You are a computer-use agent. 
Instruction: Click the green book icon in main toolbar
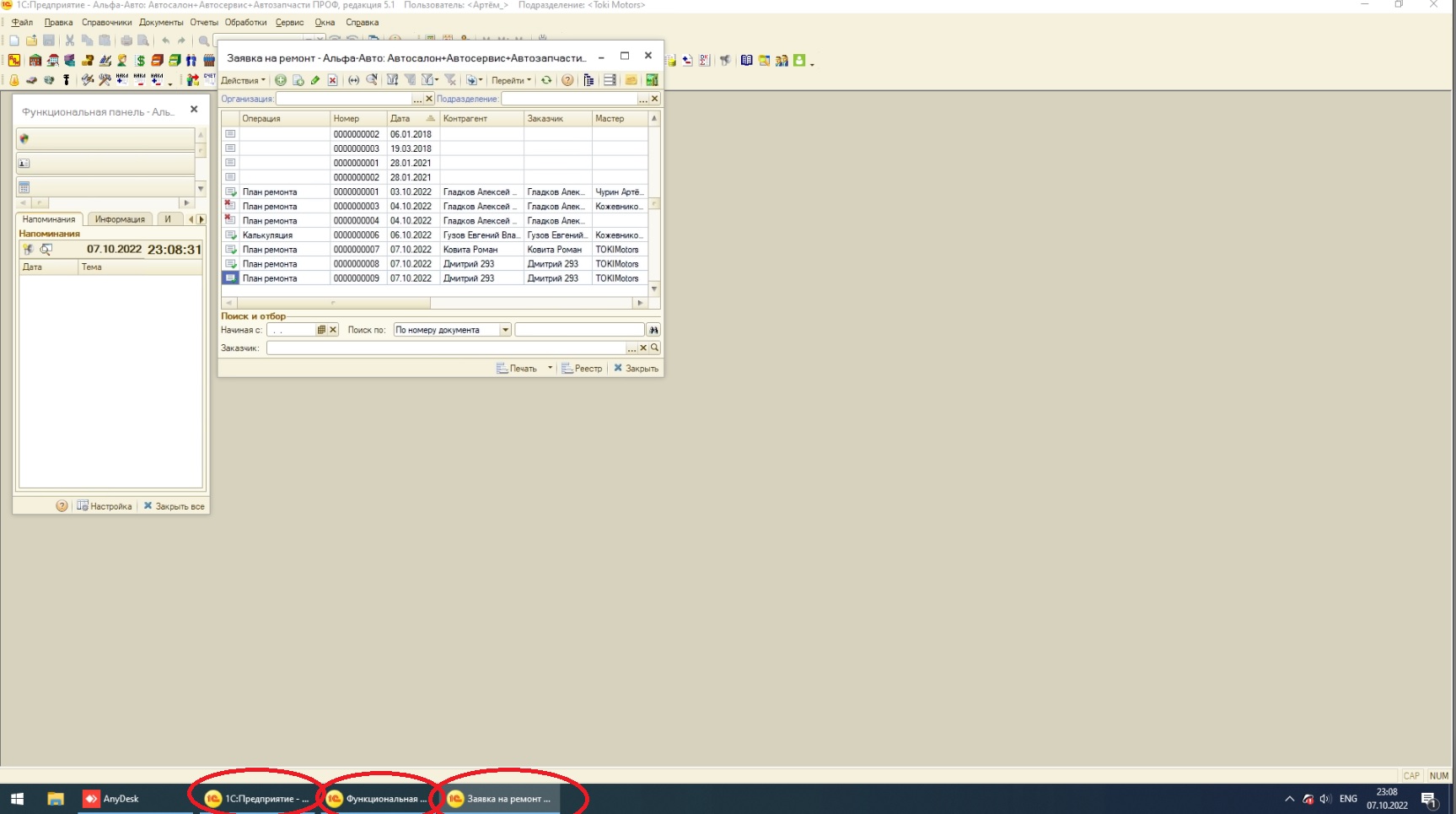point(175,61)
